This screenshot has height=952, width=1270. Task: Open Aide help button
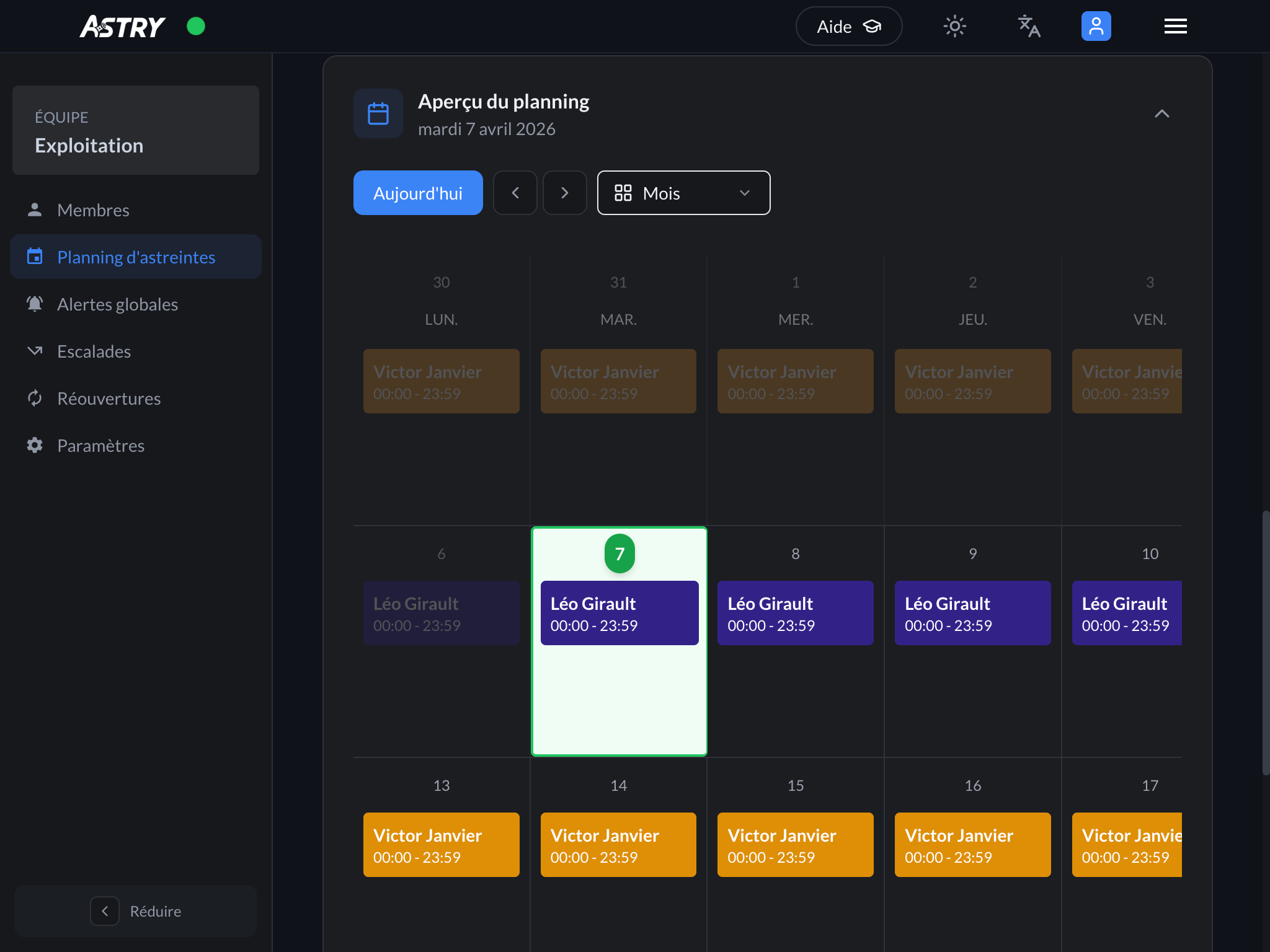[848, 26]
